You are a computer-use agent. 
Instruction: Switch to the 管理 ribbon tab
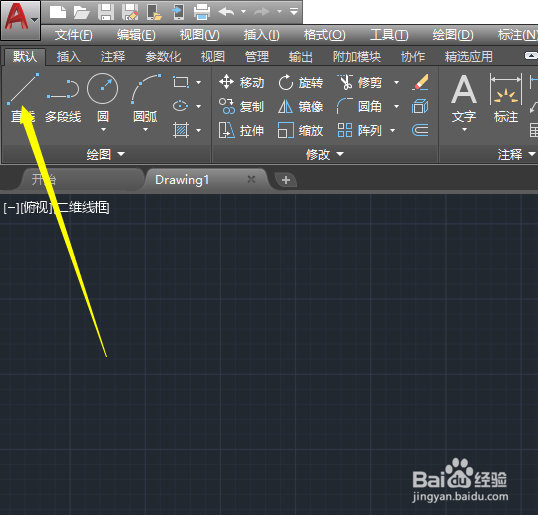[x=257, y=57]
